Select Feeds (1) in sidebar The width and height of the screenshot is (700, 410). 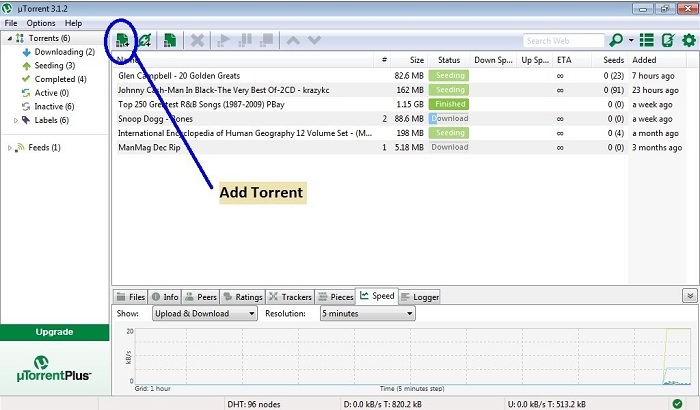(x=44, y=147)
